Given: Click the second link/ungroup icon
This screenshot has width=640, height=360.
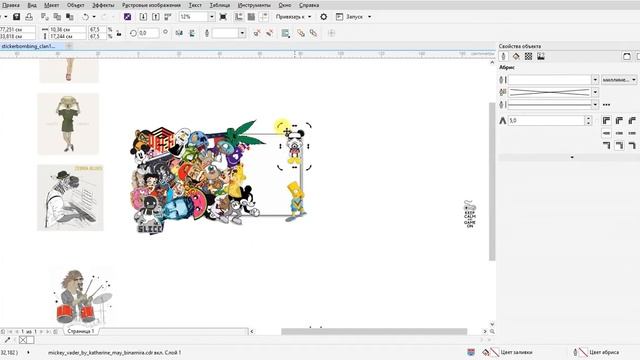Looking at the screenshot, I should tap(313, 33).
